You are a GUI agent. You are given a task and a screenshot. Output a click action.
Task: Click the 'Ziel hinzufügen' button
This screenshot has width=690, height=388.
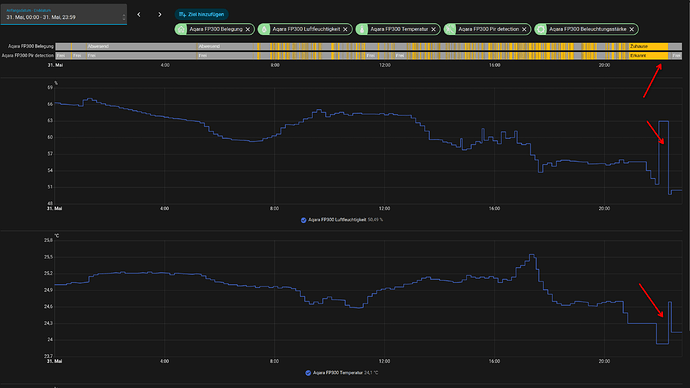coord(202,15)
